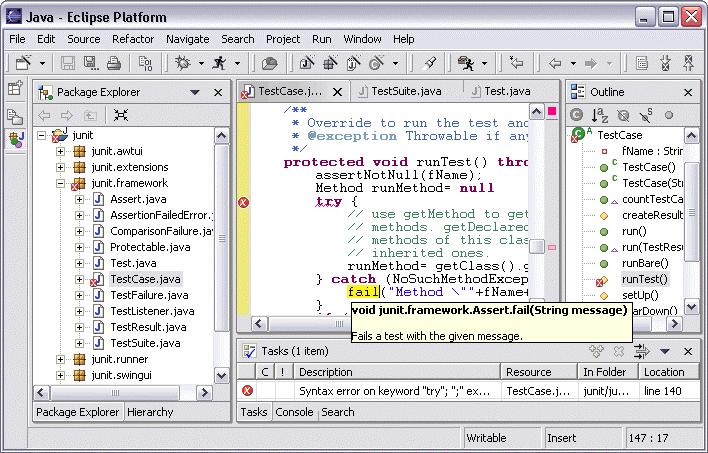708x453 pixels.
Task: Click Package Explorer vertical scrollbar down arrow
Action: 221,375
